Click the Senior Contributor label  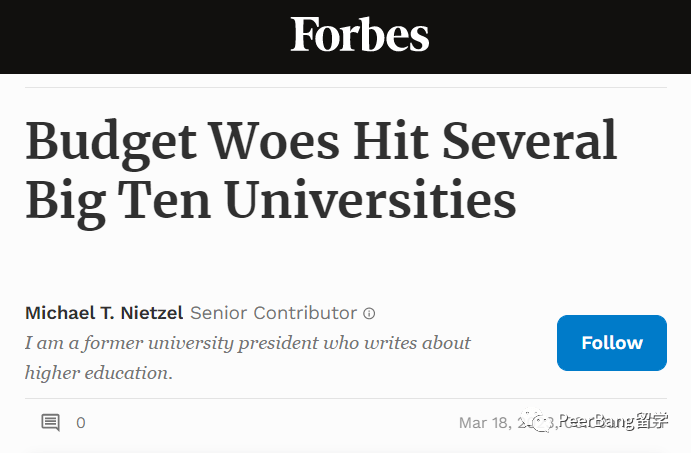(x=273, y=313)
